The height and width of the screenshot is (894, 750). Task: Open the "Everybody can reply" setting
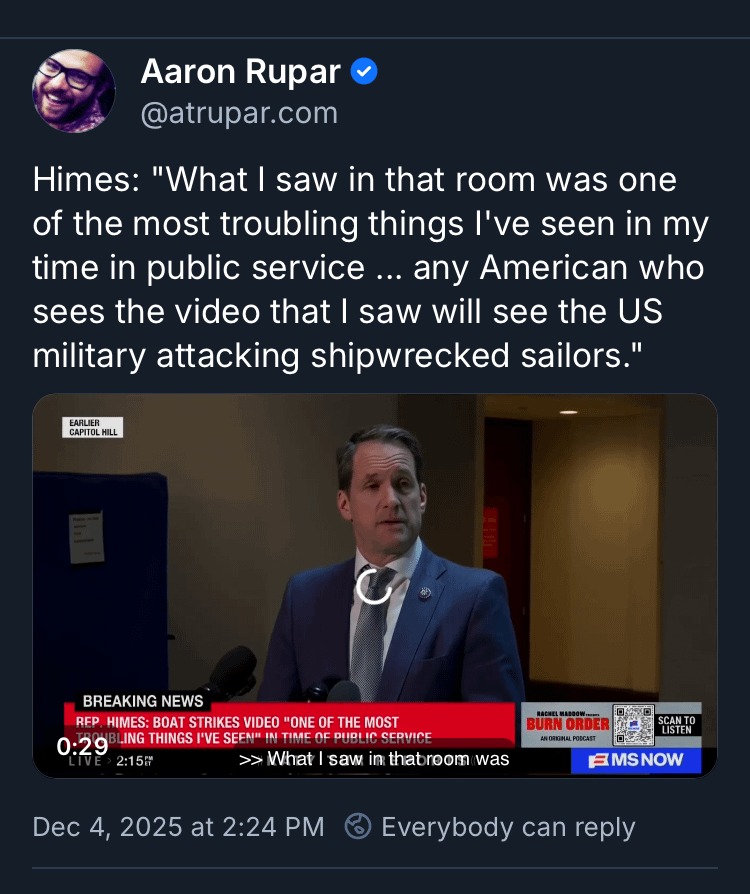pyautogui.click(x=508, y=827)
